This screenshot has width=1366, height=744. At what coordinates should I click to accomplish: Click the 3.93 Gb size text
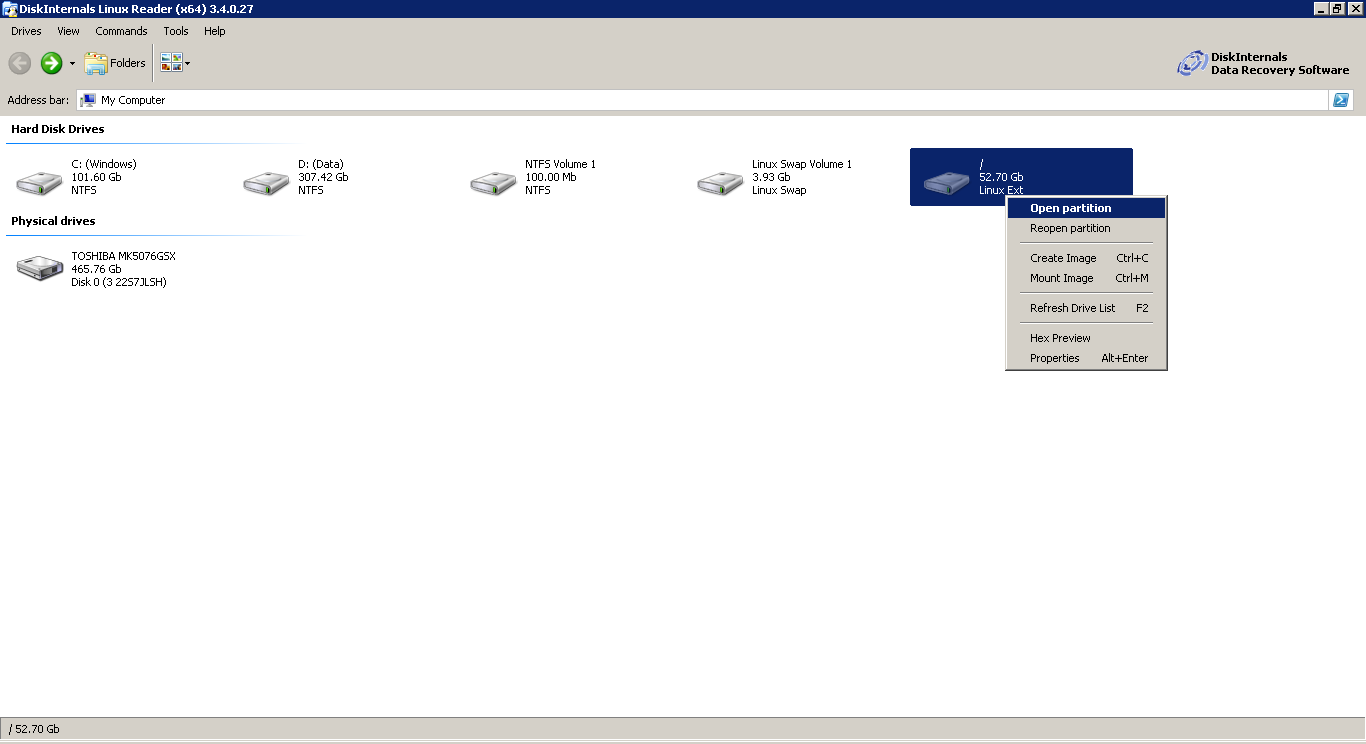point(771,177)
